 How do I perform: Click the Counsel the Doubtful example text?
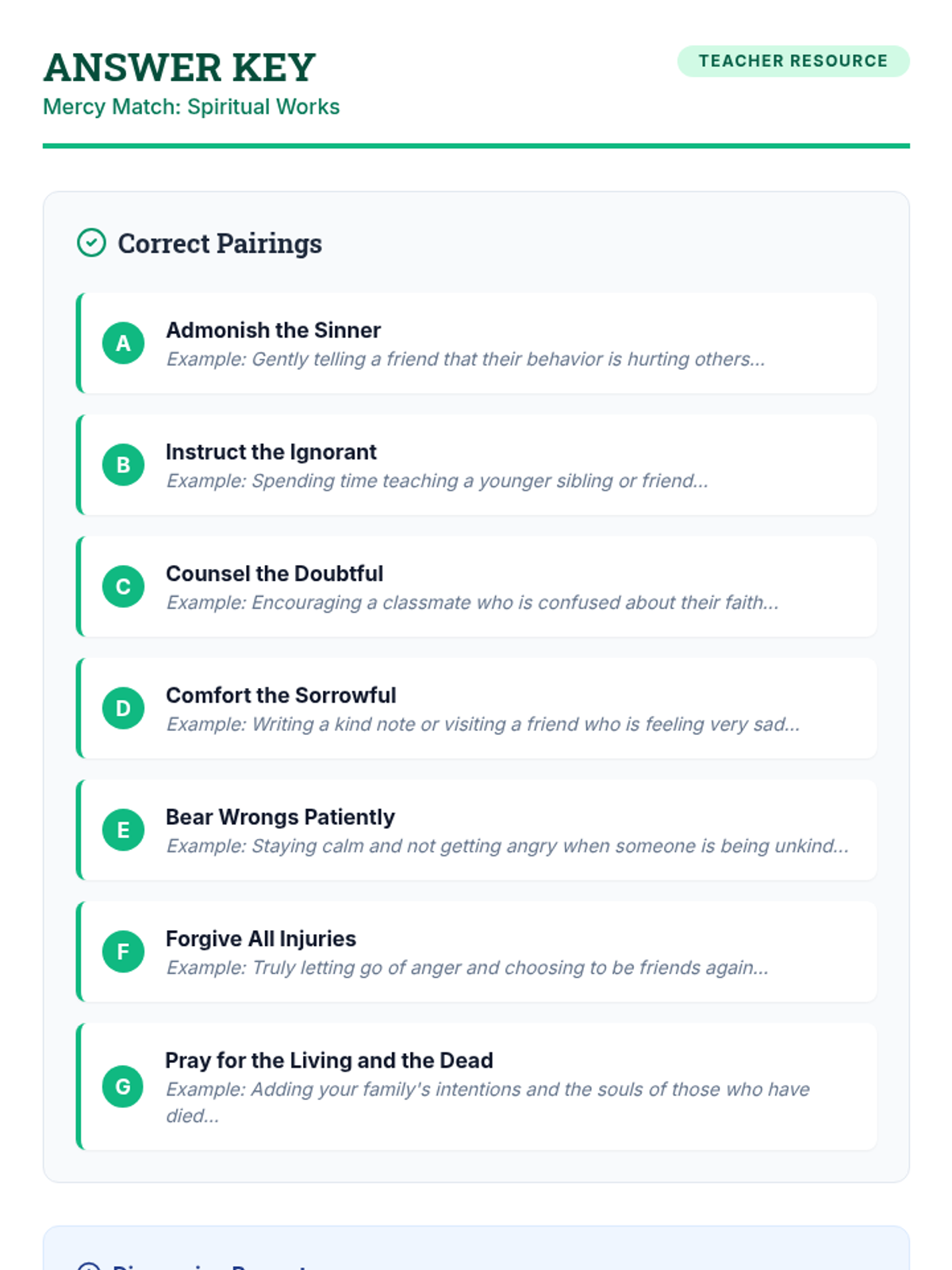[472, 602]
